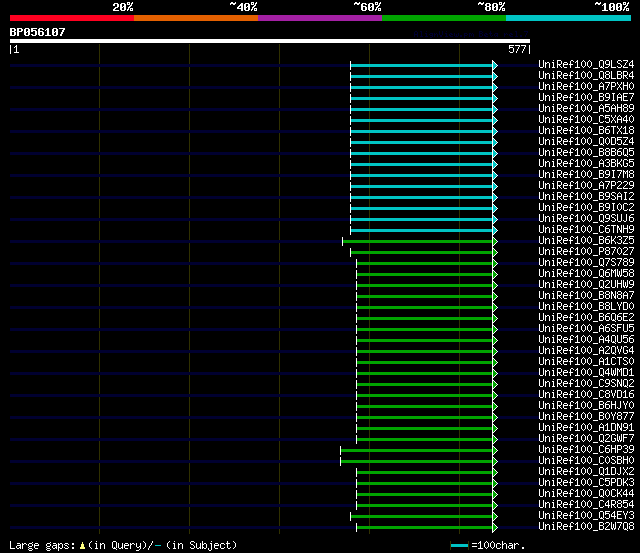The image size is (640, 553).
Task: Open hit UniRef100_A7PXH0
Action: [x=586, y=87]
